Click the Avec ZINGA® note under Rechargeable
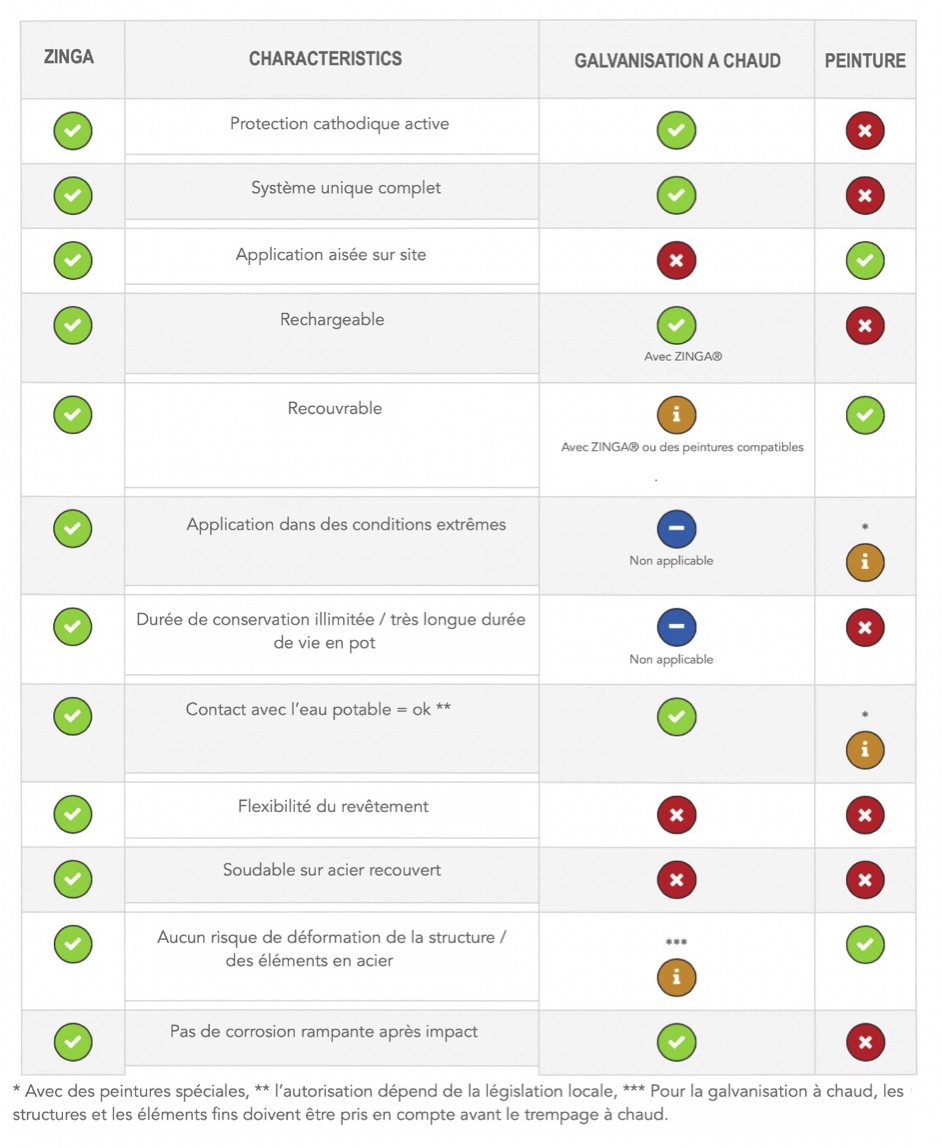Viewport: 942px width, 1148px height. tap(683, 357)
